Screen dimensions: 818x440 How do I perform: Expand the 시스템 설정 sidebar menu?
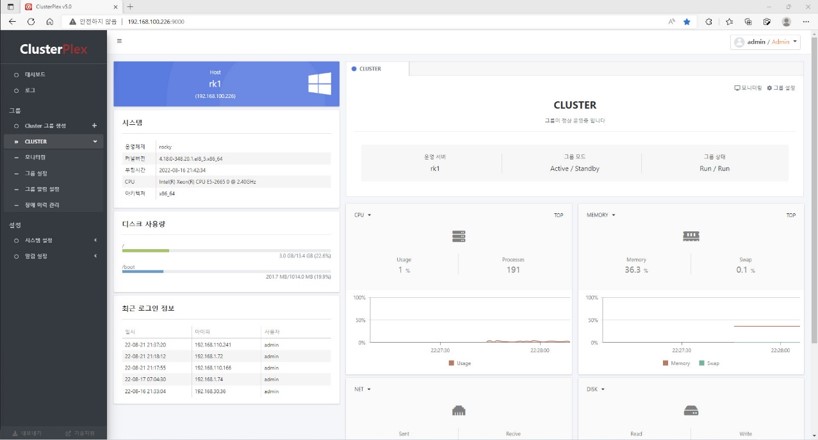(x=95, y=240)
